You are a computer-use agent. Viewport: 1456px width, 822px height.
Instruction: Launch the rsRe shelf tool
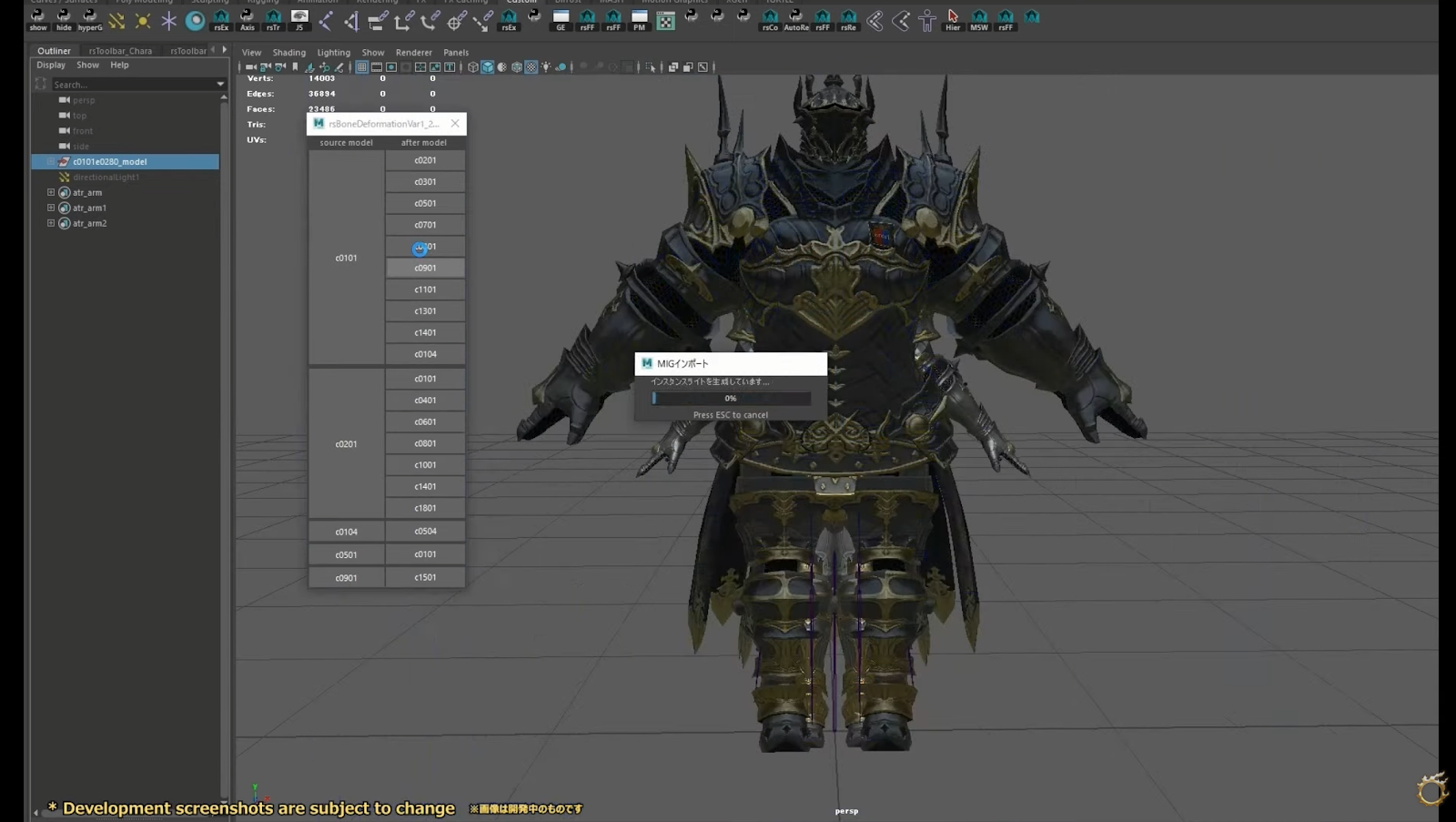[x=848, y=20]
